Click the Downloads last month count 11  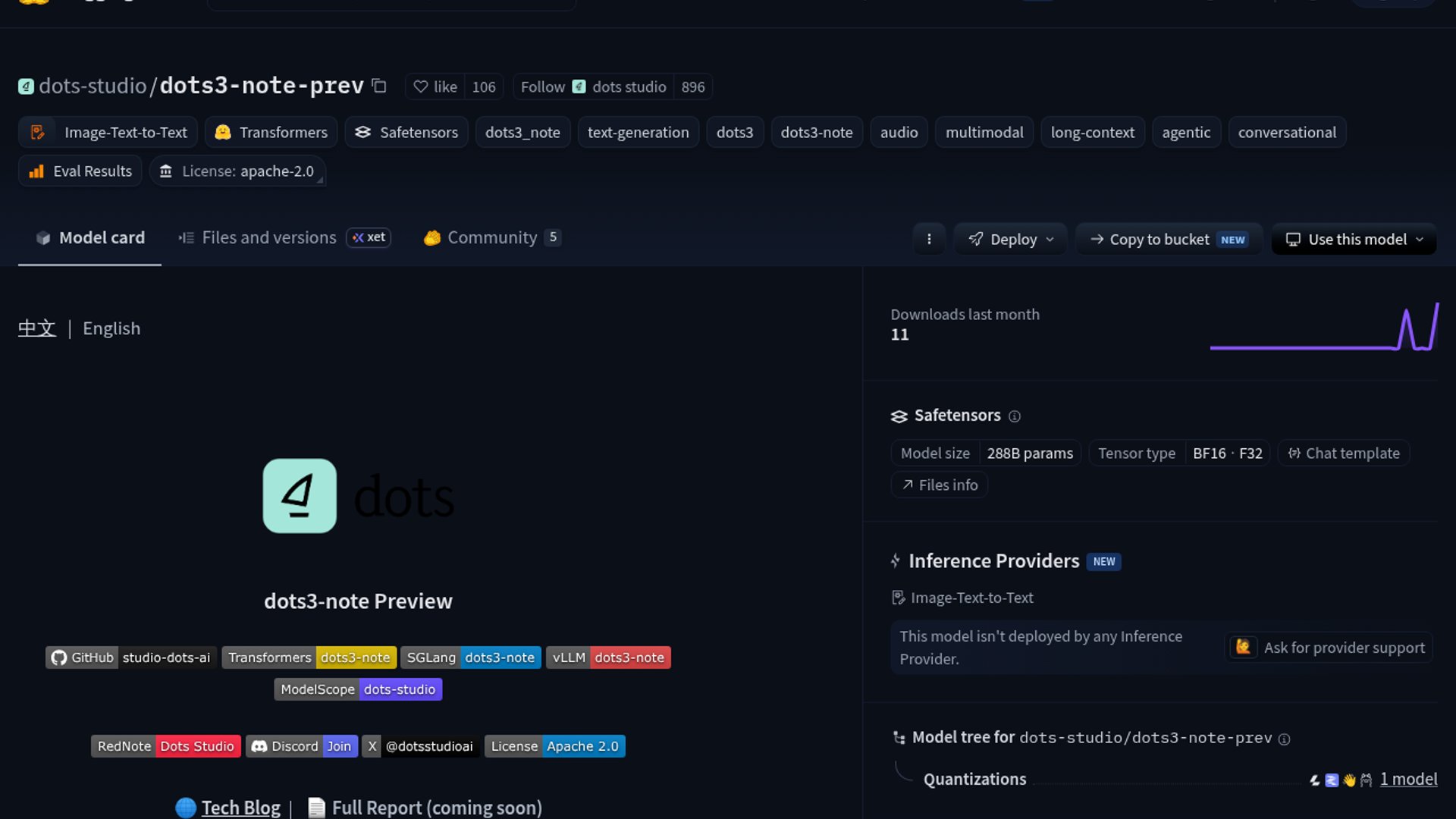[899, 334]
